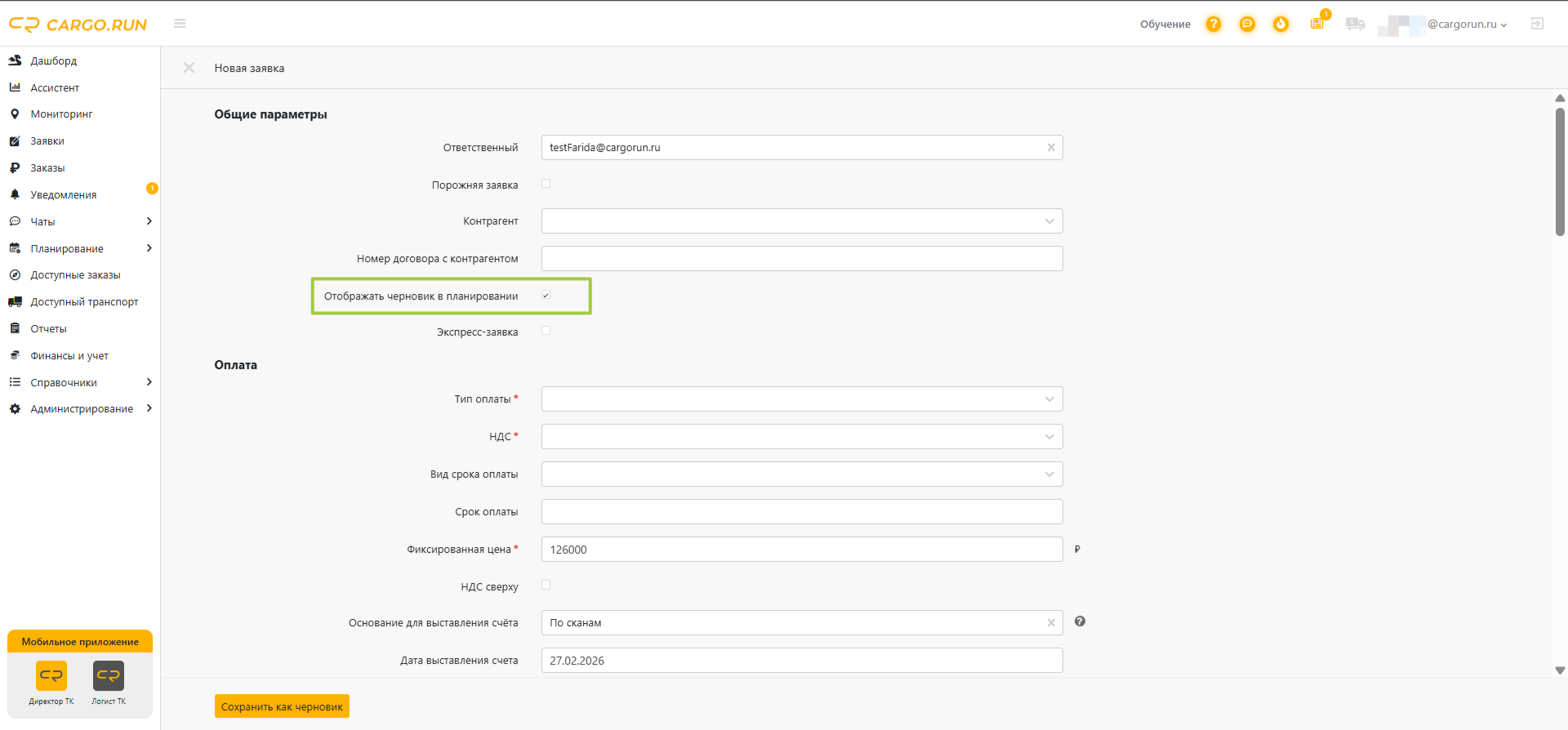Open the Тип оплаты dropdown
Image resolution: width=1568 pixels, height=730 pixels.
click(802, 399)
